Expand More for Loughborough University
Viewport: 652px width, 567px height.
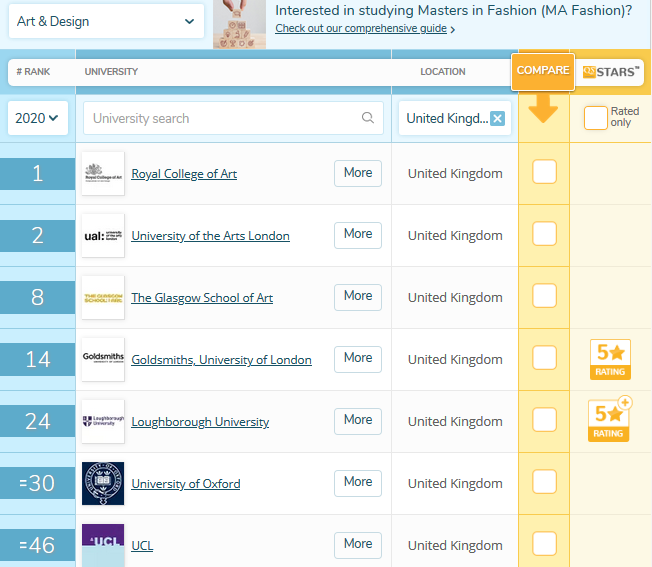coord(358,421)
